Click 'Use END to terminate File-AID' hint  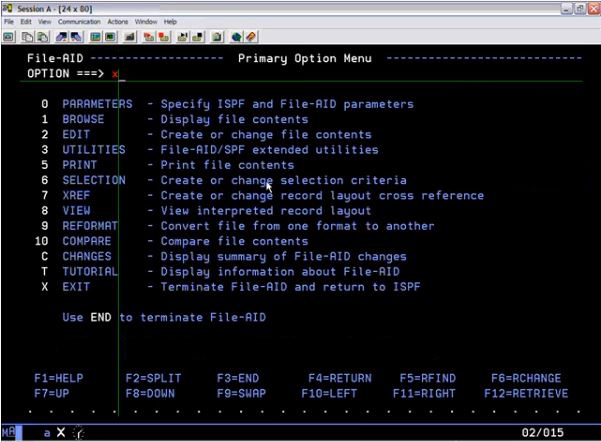tap(164, 317)
